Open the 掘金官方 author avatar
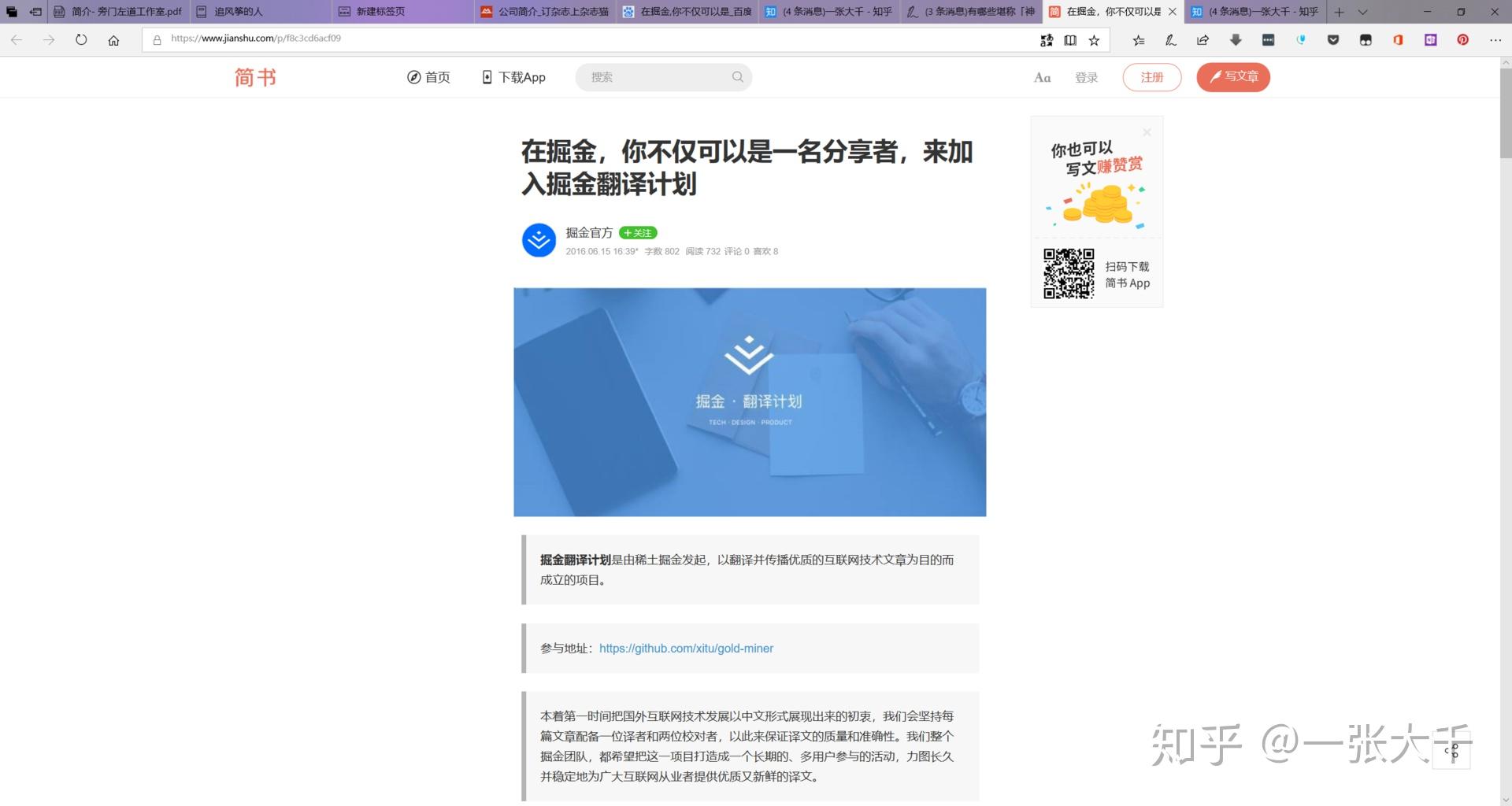Screen dimensions: 1512x806 tap(539, 240)
